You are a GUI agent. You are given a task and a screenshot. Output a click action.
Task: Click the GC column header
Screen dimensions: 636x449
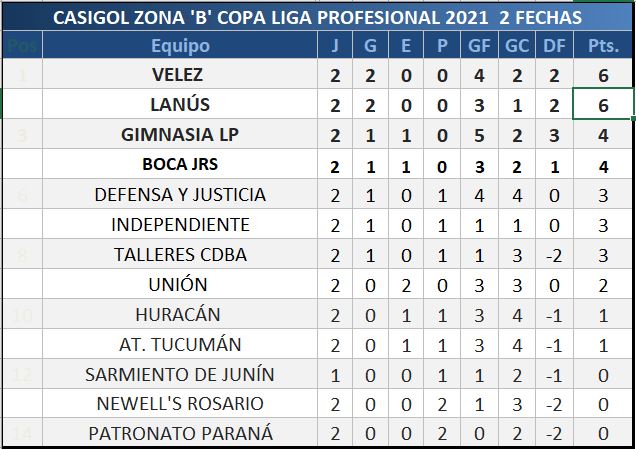point(517,45)
